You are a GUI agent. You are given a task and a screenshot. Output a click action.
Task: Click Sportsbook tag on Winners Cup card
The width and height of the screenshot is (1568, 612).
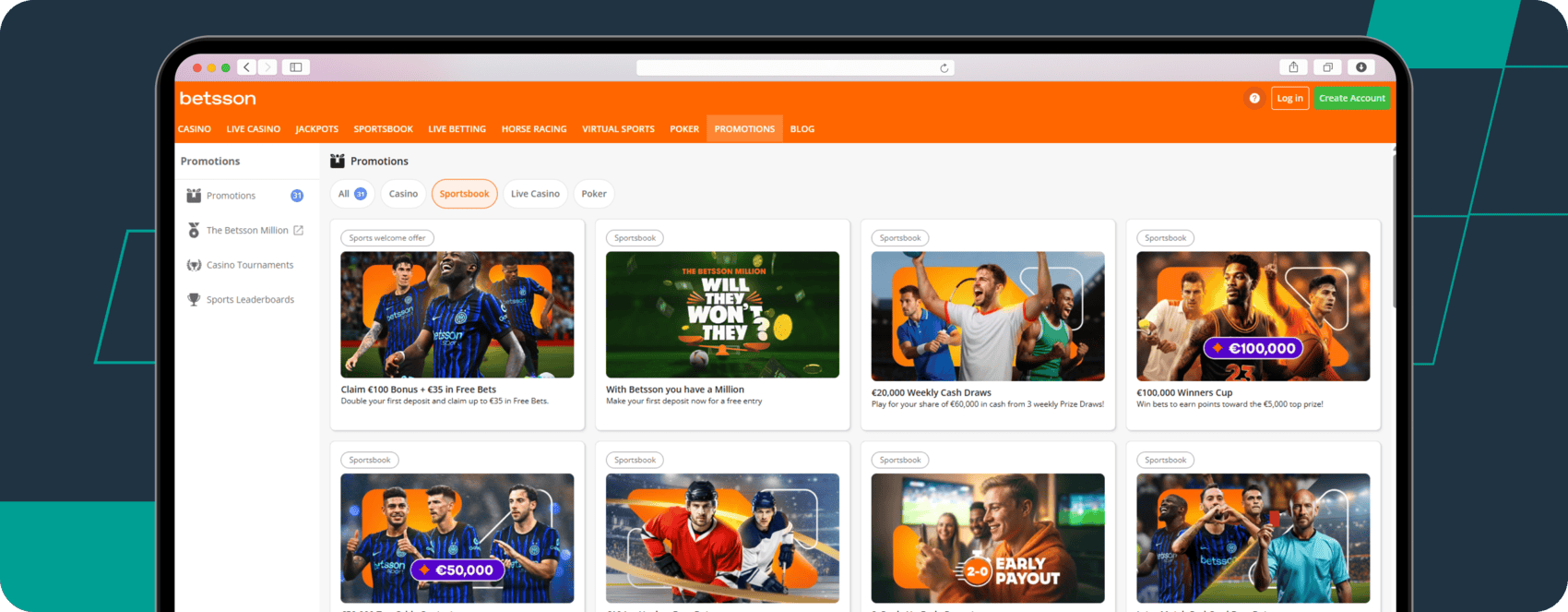(1166, 238)
